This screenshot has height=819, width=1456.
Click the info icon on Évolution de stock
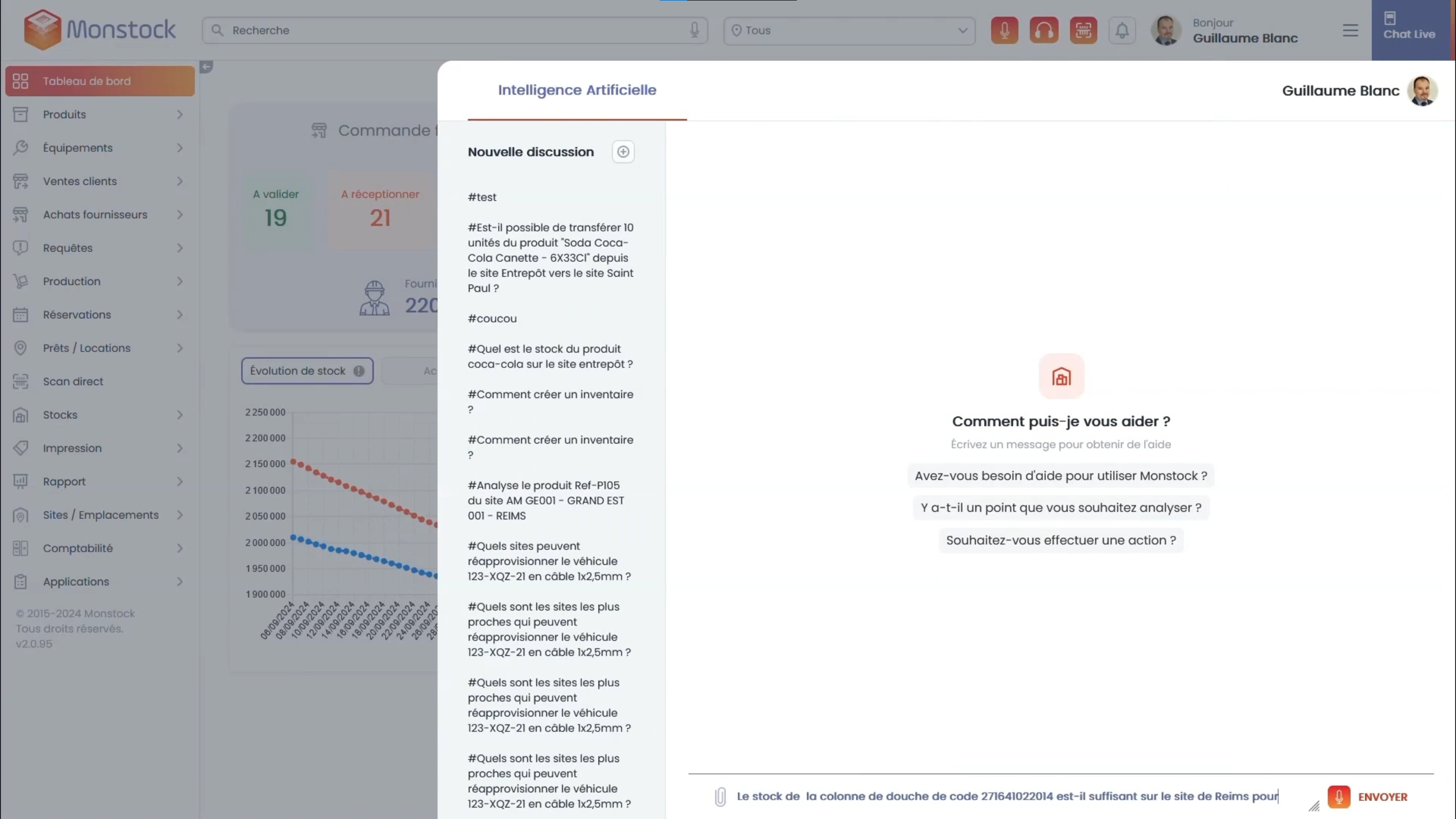[x=358, y=371]
